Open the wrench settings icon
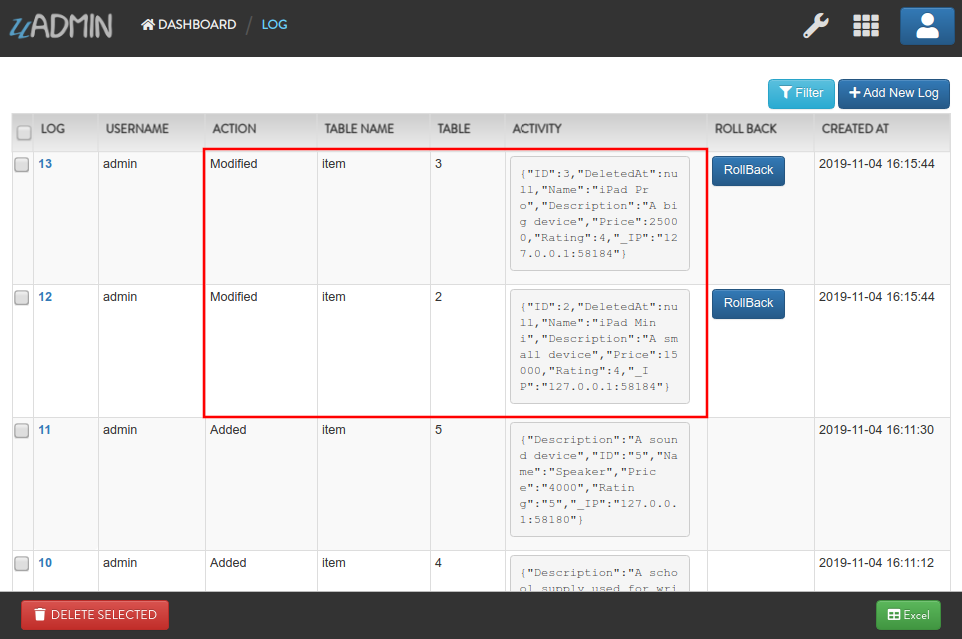The height and width of the screenshot is (639, 962). point(815,26)
